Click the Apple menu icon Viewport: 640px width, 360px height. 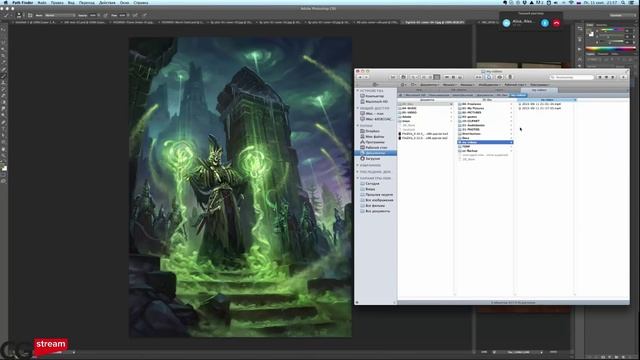[x=5, y=2]
